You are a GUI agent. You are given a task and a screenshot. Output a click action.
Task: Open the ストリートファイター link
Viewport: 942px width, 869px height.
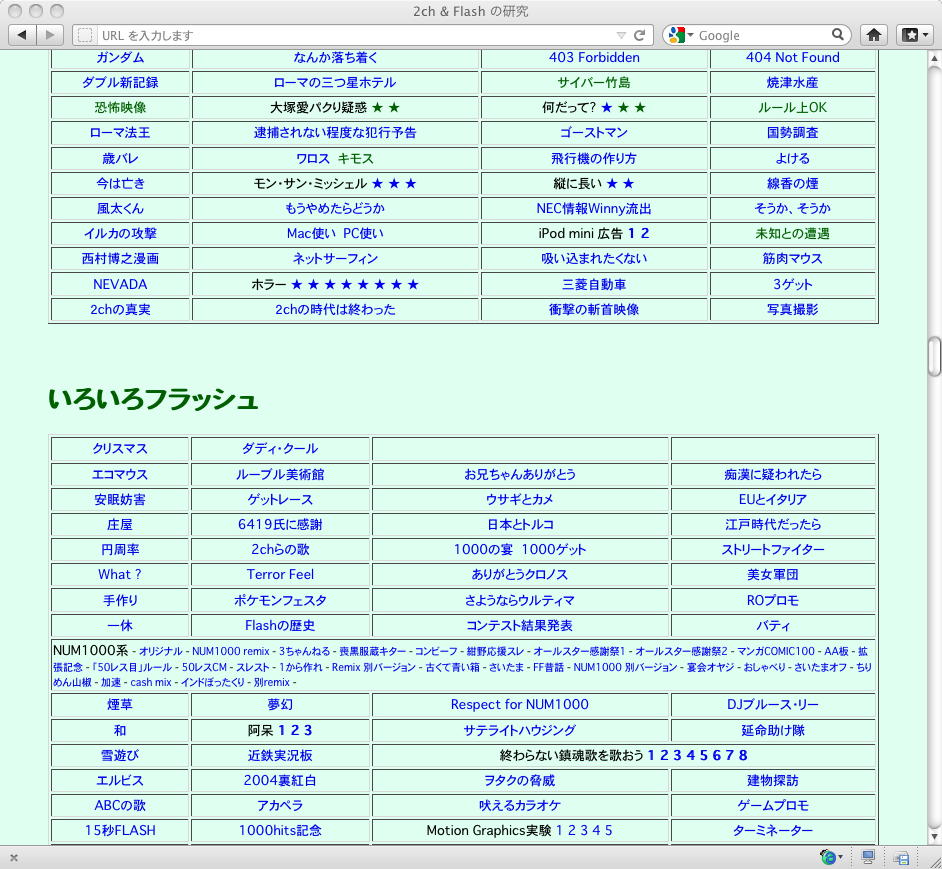(x=773, y=550)
